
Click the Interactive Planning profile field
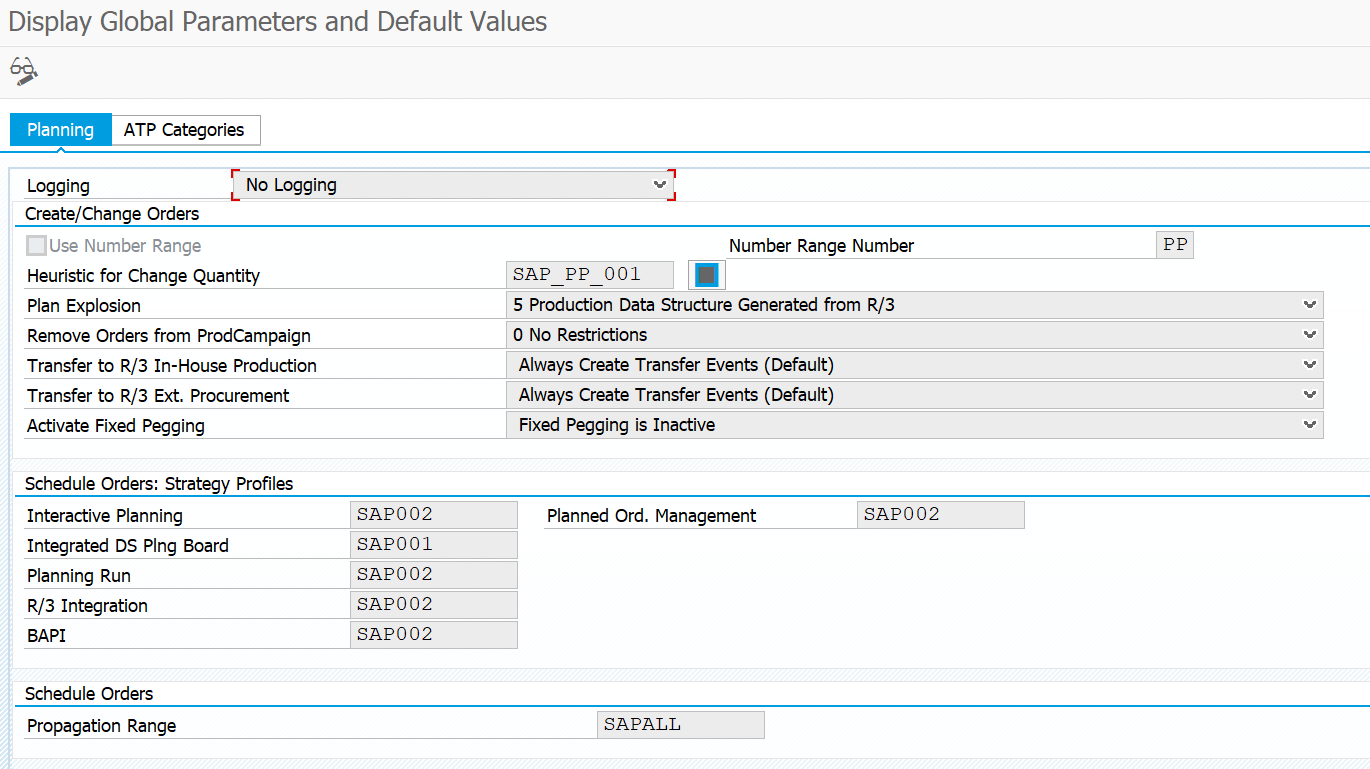(x=434, y=515)
